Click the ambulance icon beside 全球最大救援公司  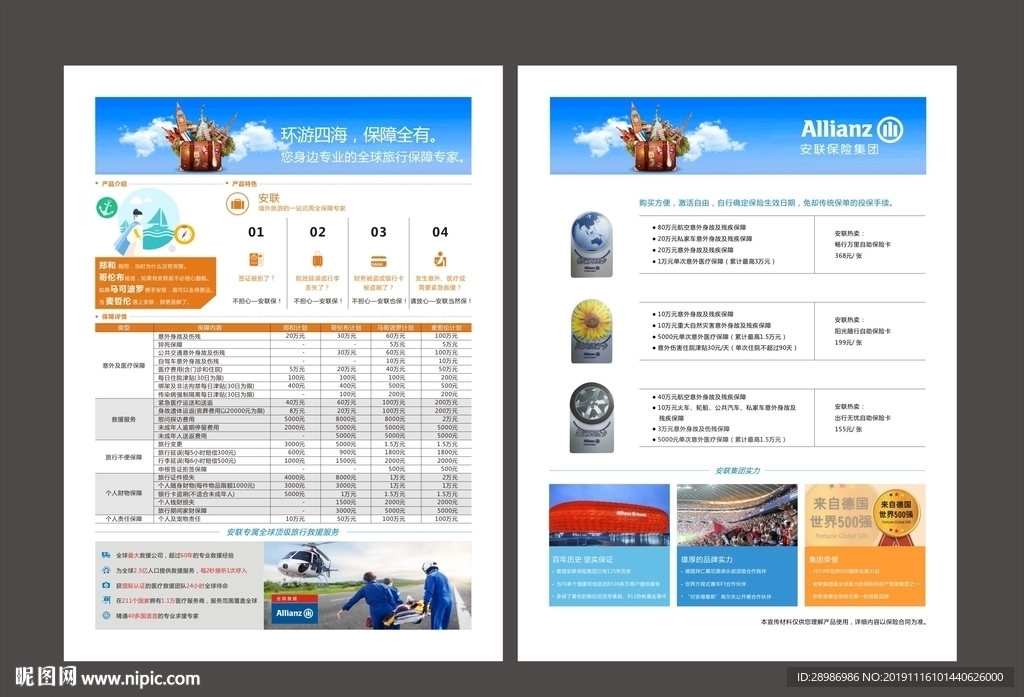click(x=106, y=555)
